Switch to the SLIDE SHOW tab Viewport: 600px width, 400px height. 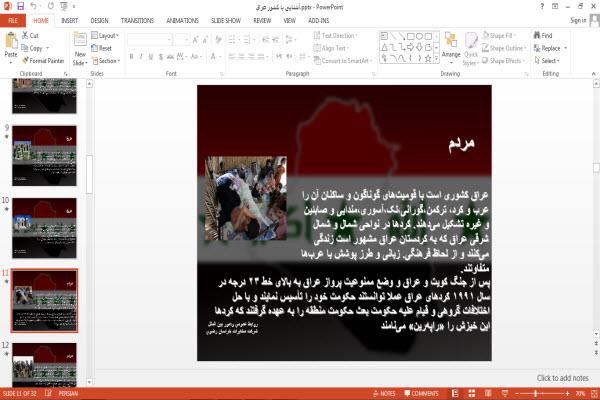[226, 20]
